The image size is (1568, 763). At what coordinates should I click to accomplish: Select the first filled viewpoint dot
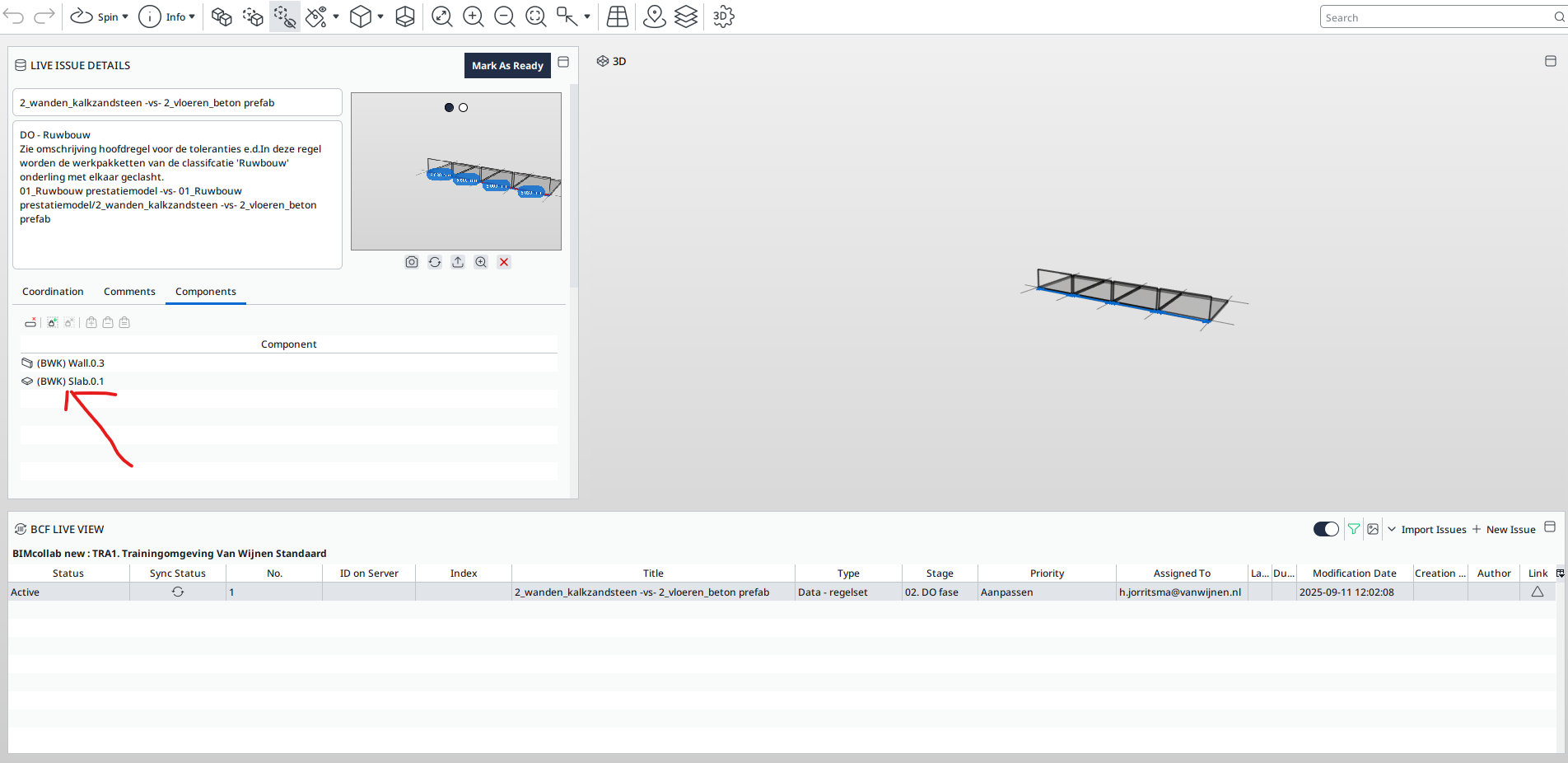449,107
